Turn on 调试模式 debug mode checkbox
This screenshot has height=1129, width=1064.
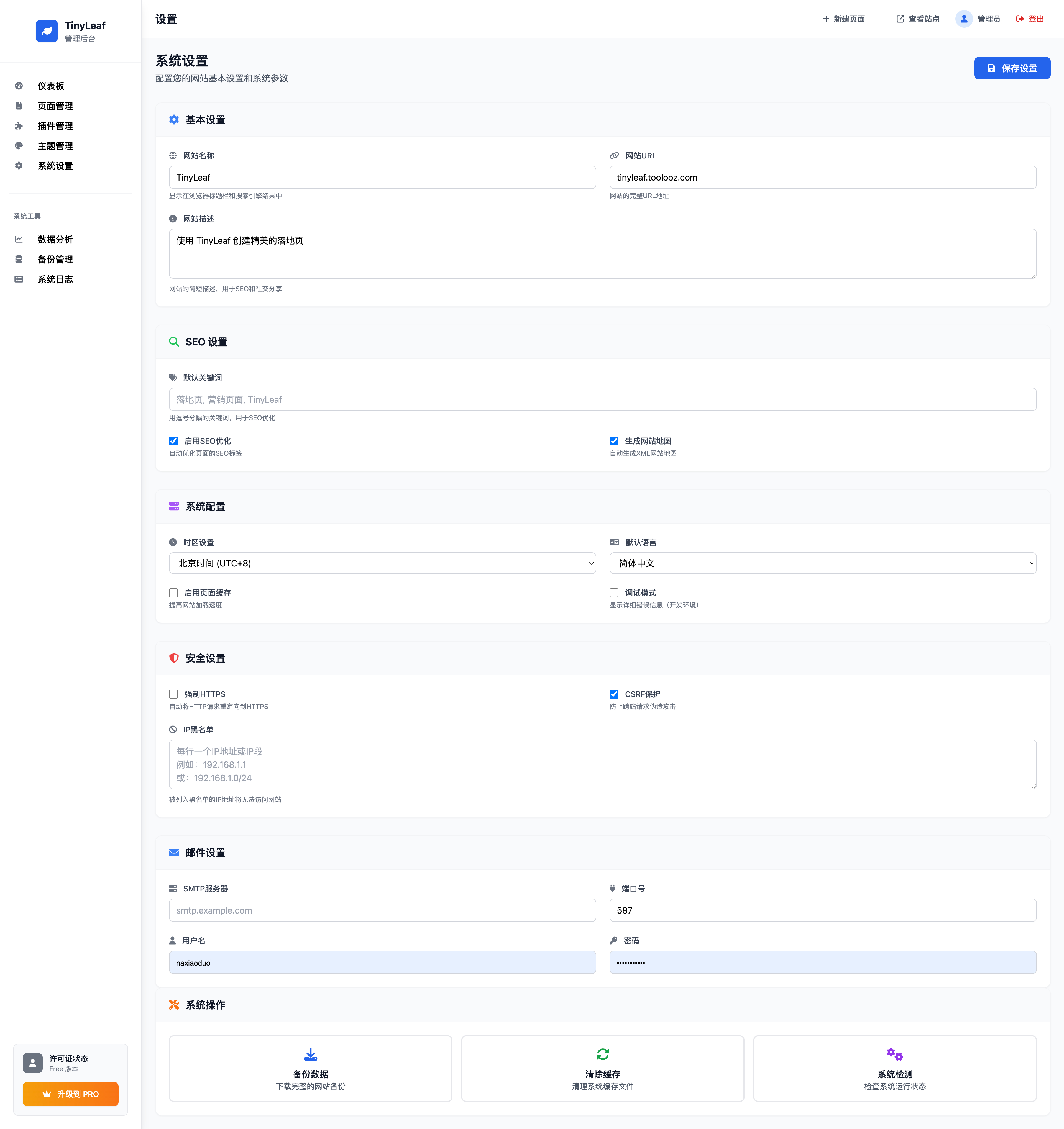point(614,593)
